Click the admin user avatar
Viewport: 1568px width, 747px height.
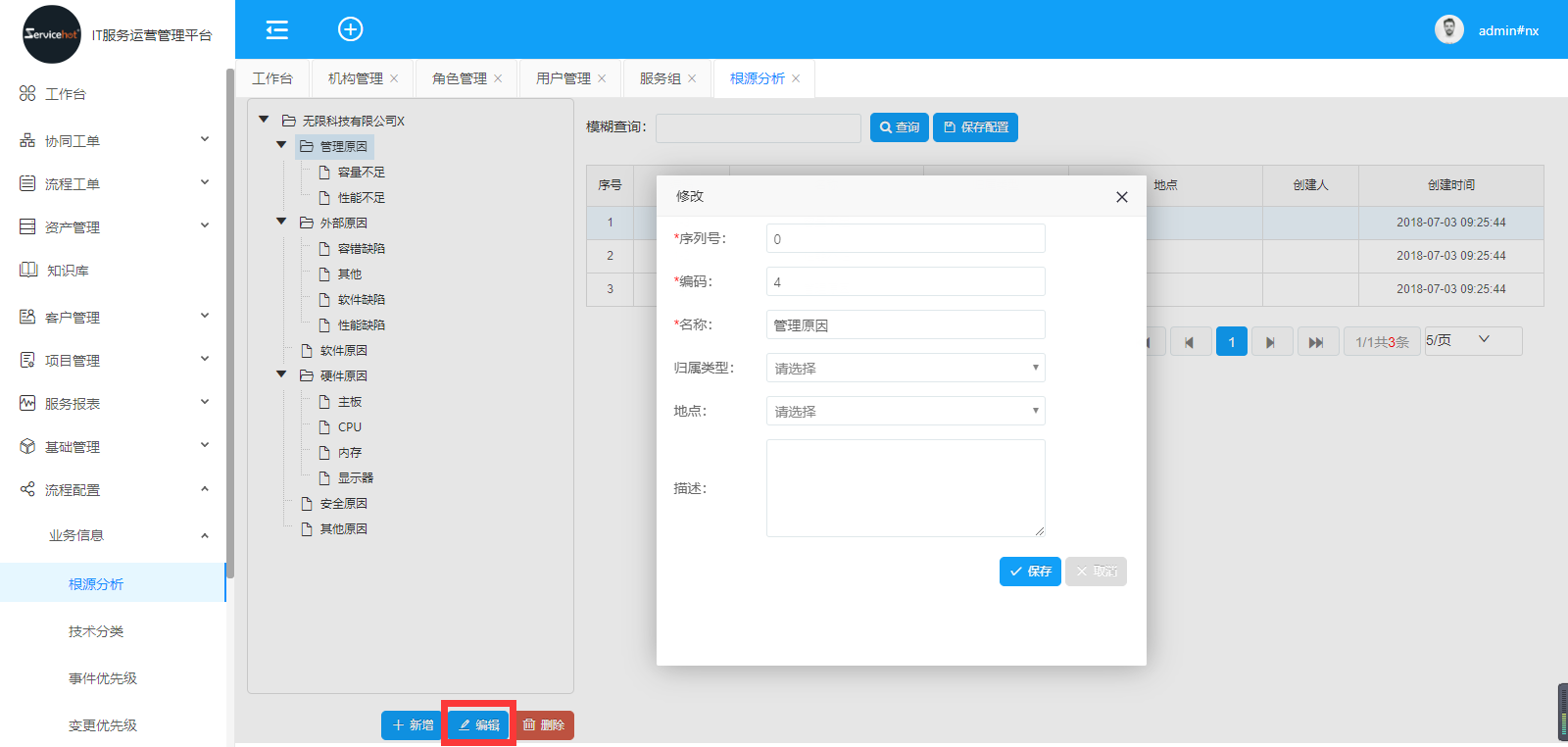(1448, 29)
